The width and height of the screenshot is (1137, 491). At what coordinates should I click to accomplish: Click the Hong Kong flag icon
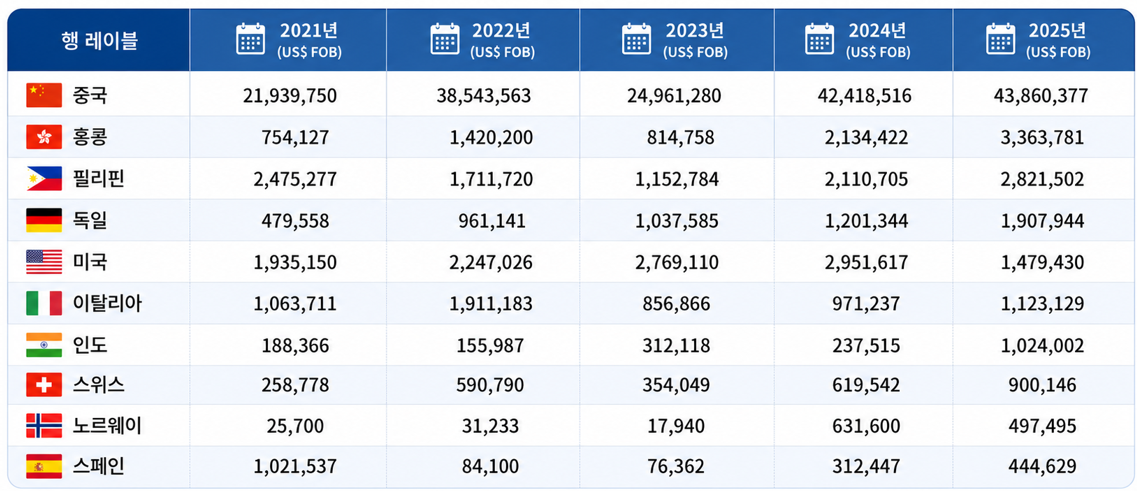tap(44, 137)
